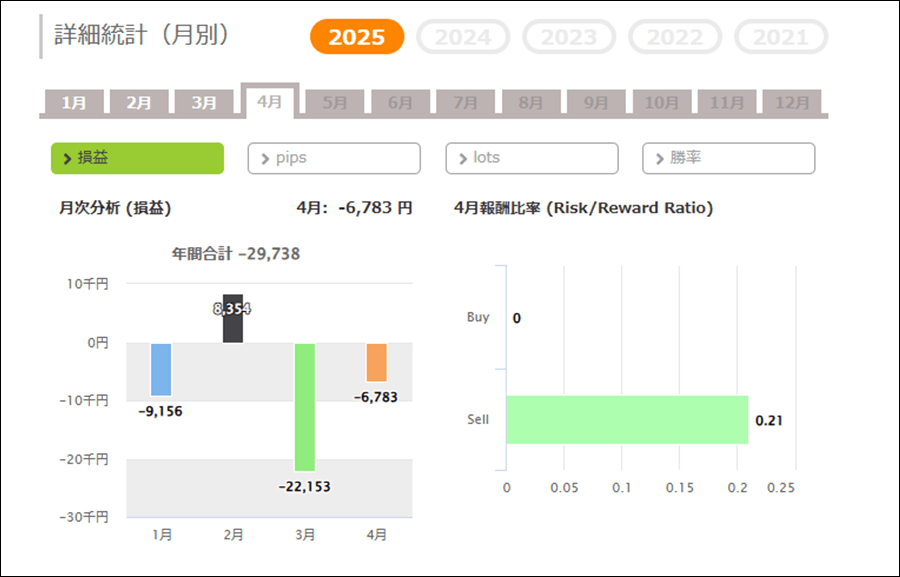Image resolution: width=900 pixels, height=577 pixels.
Task: Open the 6月 tab
Action: click(x=400, y=102)
